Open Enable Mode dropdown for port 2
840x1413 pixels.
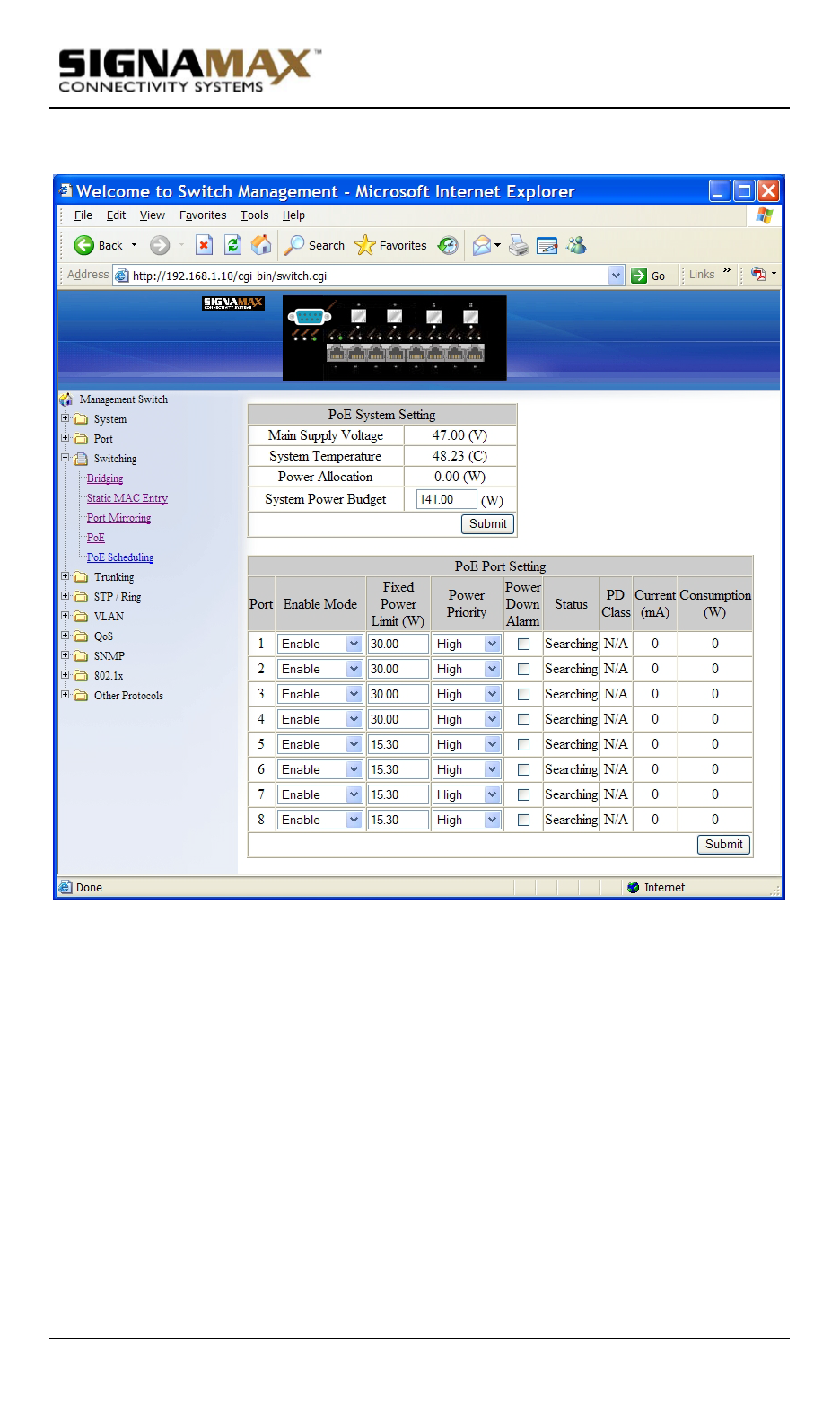[x=354, y=669]
